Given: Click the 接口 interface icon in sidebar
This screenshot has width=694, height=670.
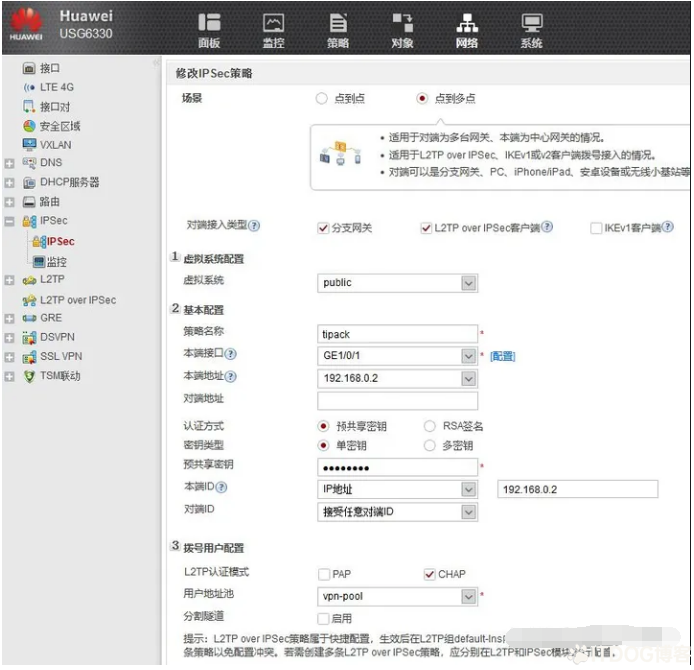Looking at the screenshot, I should [29, 68].
